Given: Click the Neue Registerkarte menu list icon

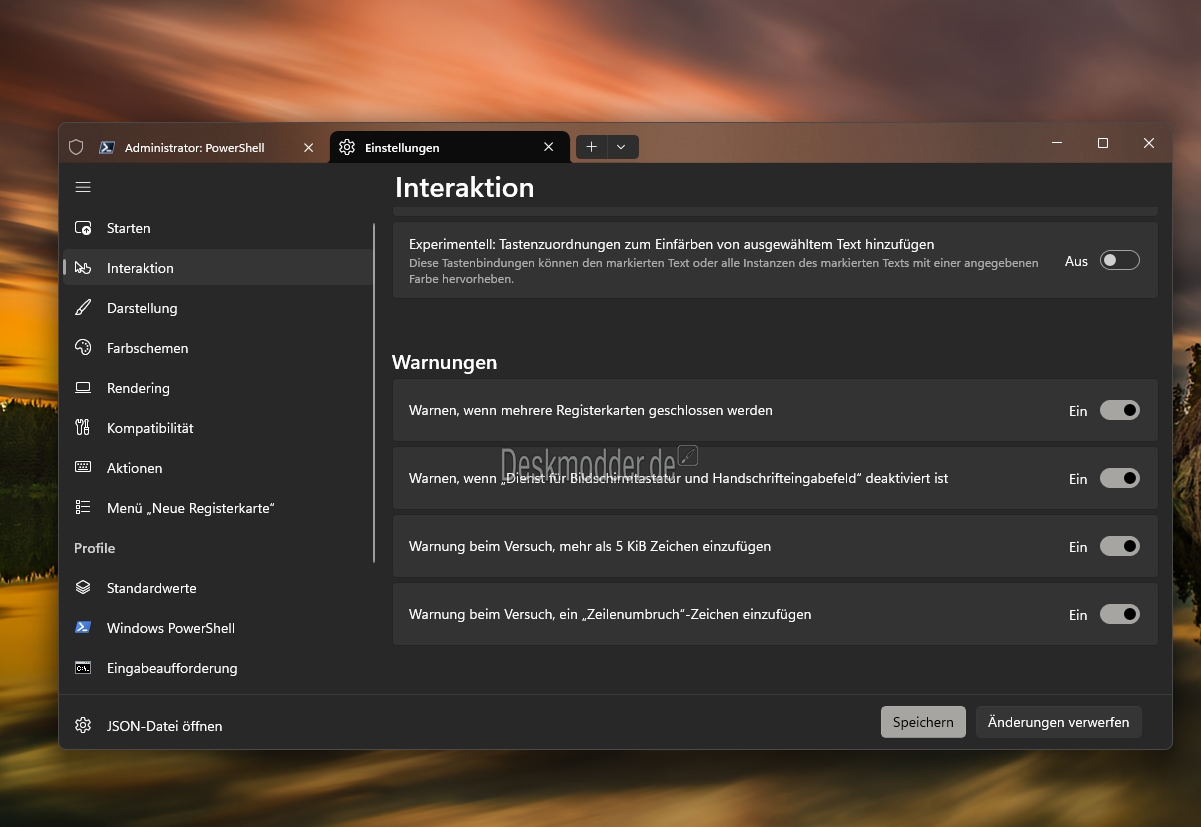Looking at the screenshot, I should pyautogui.click(x=84, y=508).
